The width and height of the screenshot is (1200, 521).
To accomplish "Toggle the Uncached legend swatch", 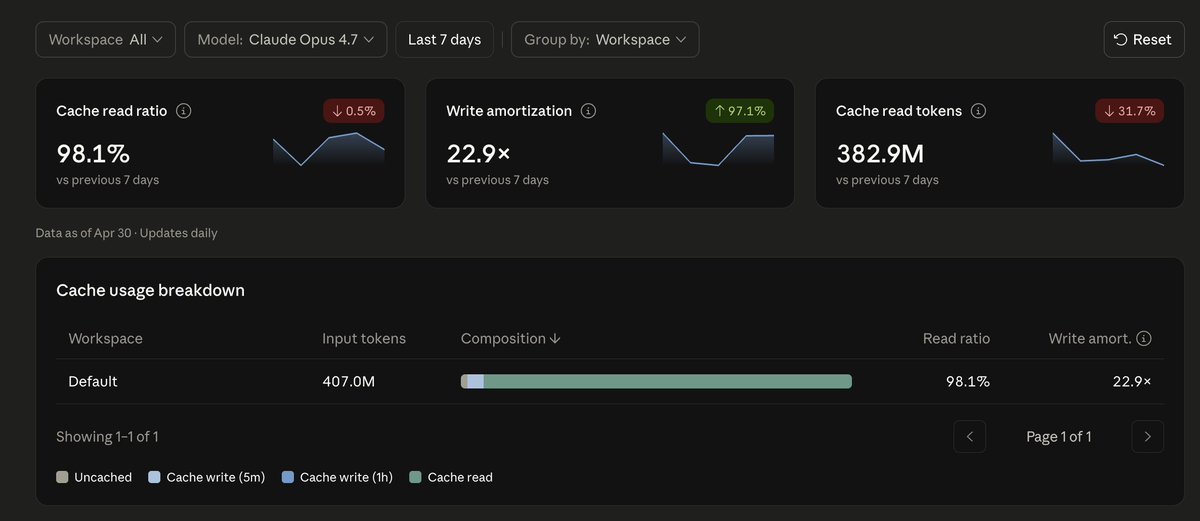I will pyautogui.click(x=62, y=477).
